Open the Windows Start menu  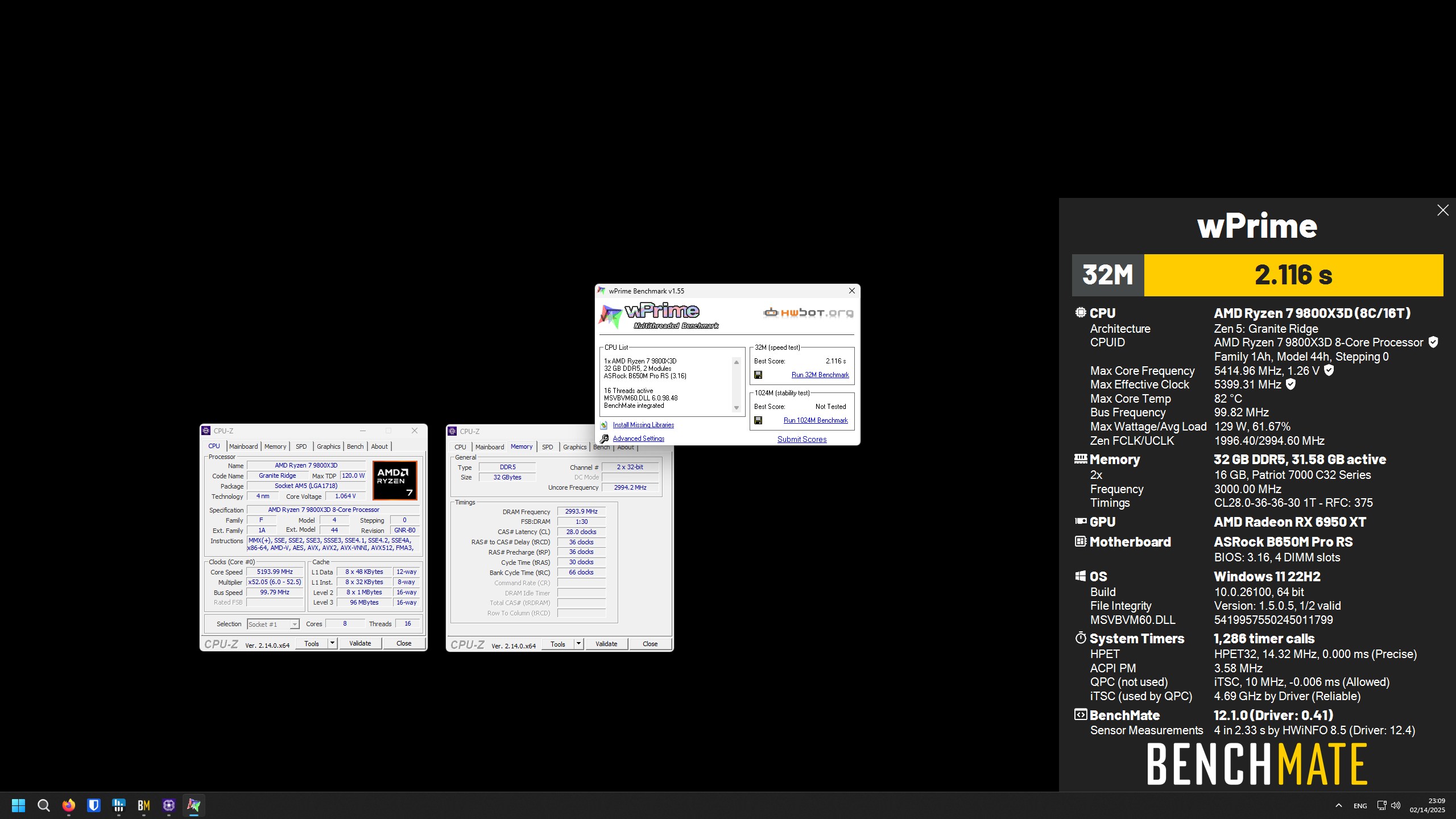18,805
